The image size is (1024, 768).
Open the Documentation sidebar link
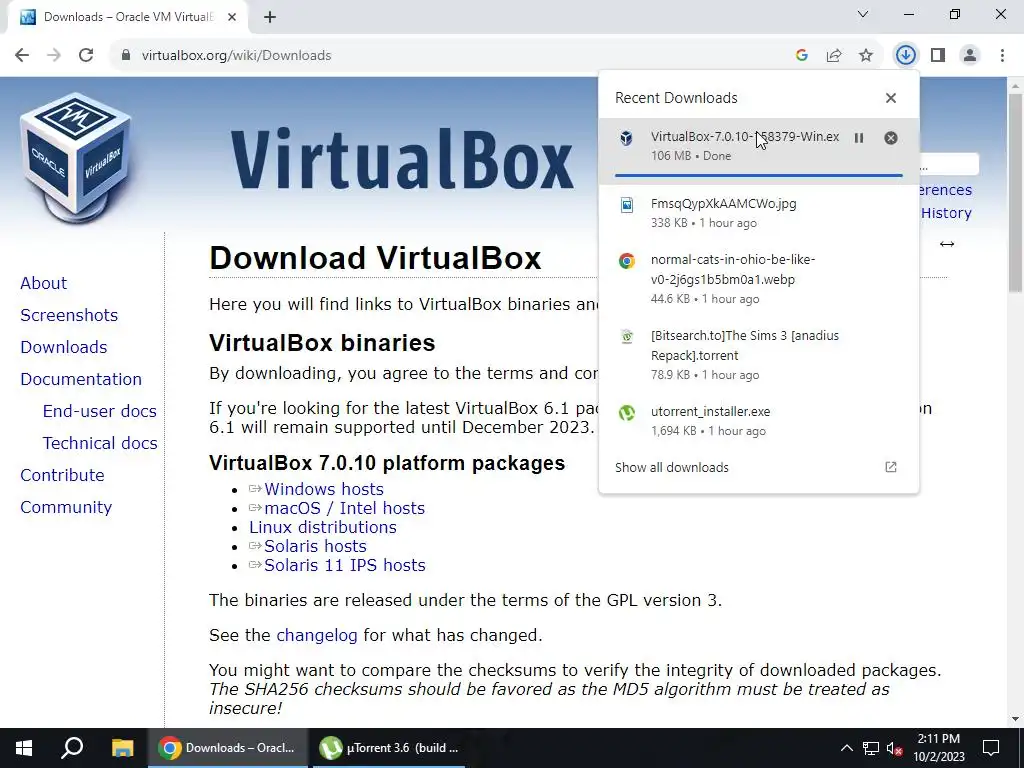(81, 379)
